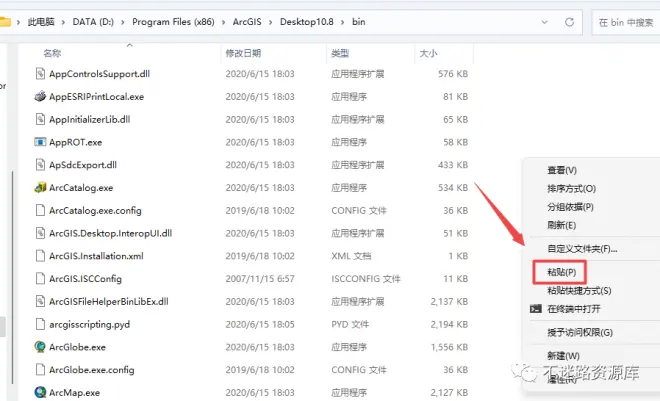Image resolution: width=660 pixels, height=401 pixels.
Task: Go to DATA (D:) breadcrumb
Action: point(93,22)
